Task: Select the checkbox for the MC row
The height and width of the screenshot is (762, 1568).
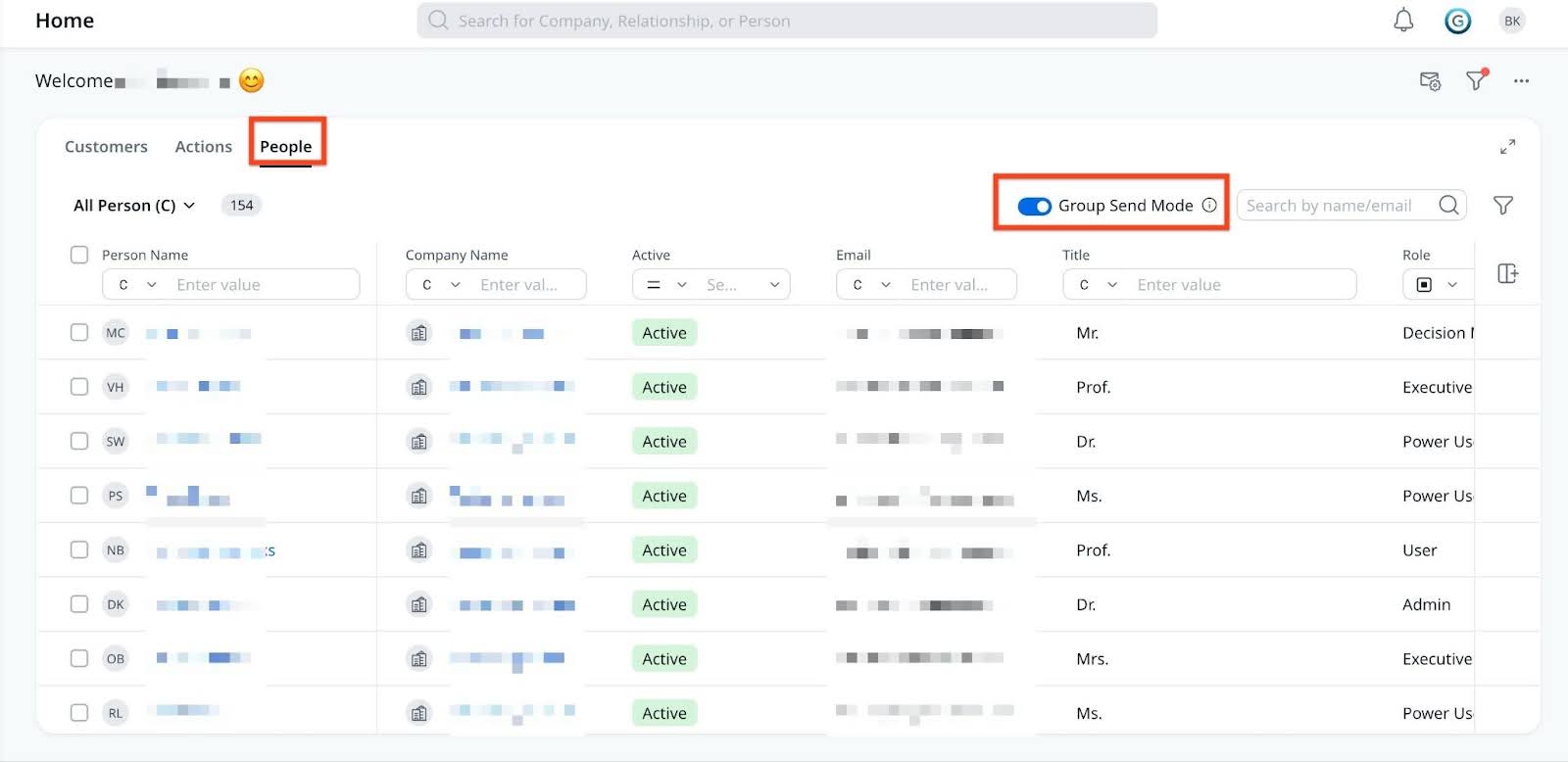Action: point(79,332)
